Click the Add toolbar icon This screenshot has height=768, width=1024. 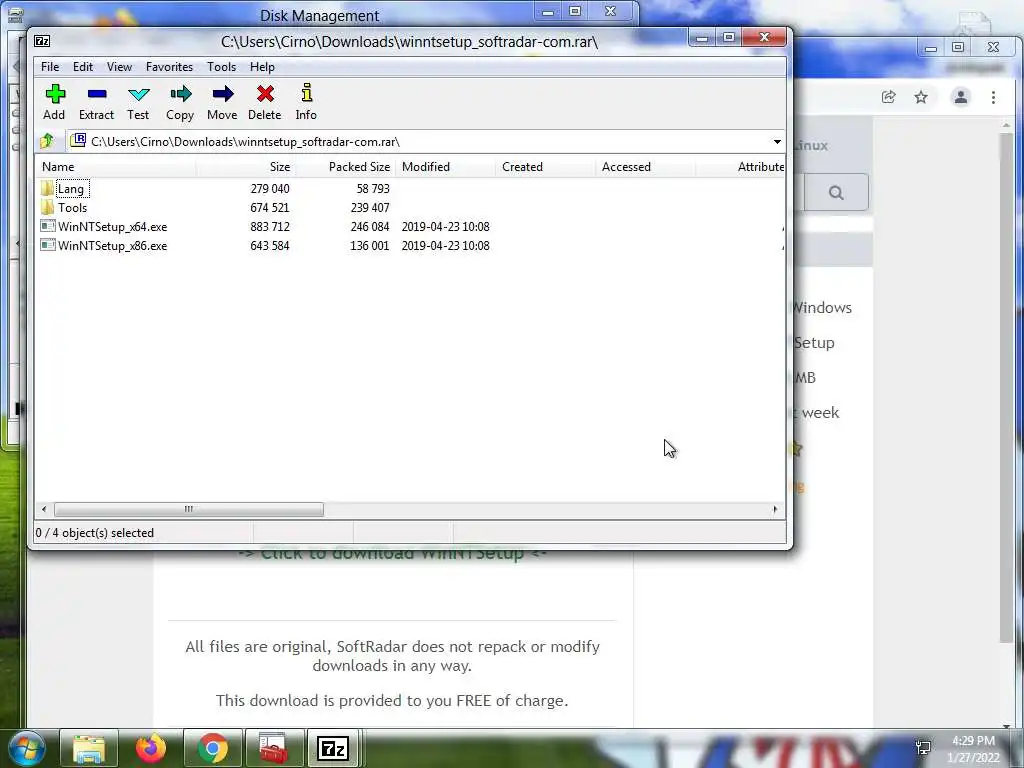[55, 94]
